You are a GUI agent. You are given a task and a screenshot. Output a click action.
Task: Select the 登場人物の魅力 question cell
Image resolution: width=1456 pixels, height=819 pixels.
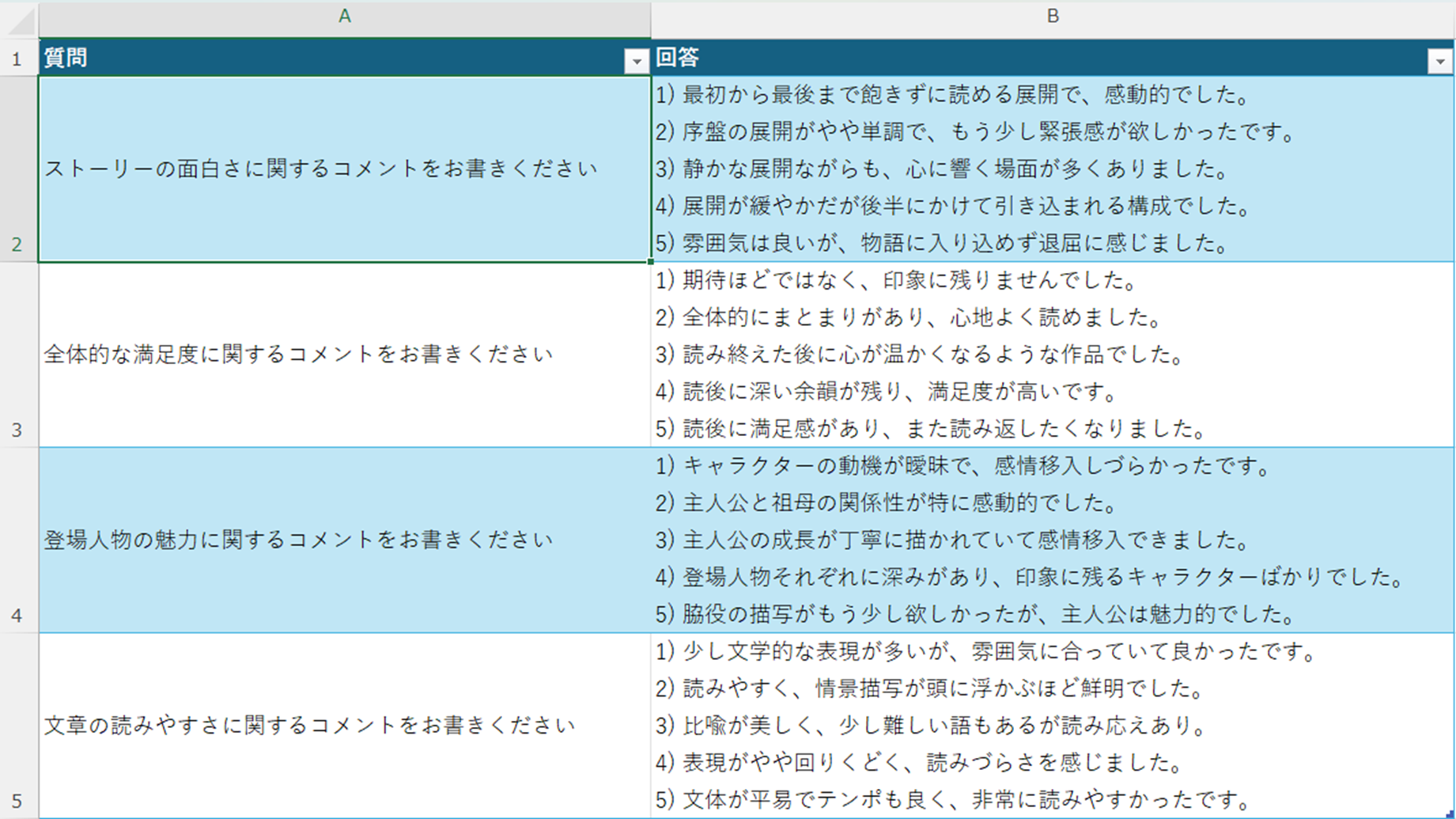point(344,540)
